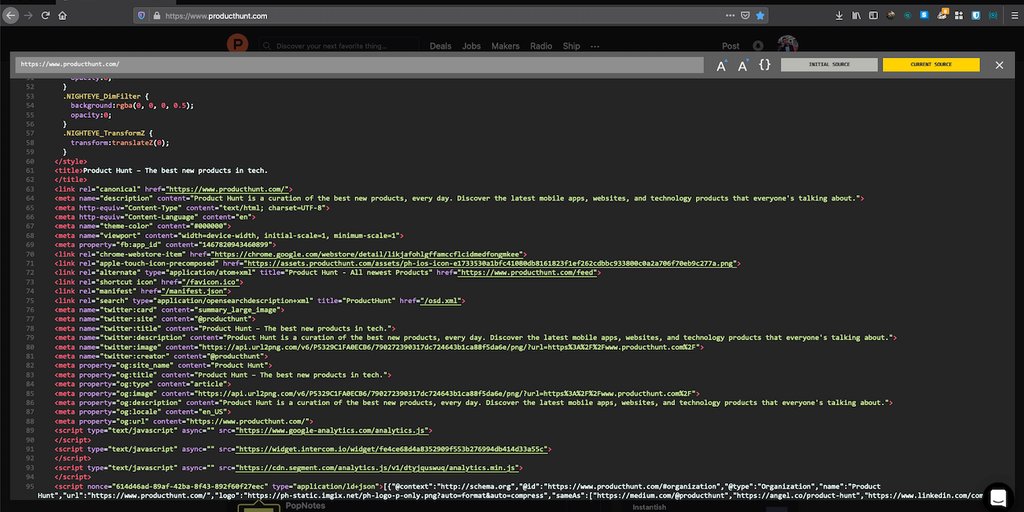Follow the google-analytics.com analytics.js link

click(332, 431)
